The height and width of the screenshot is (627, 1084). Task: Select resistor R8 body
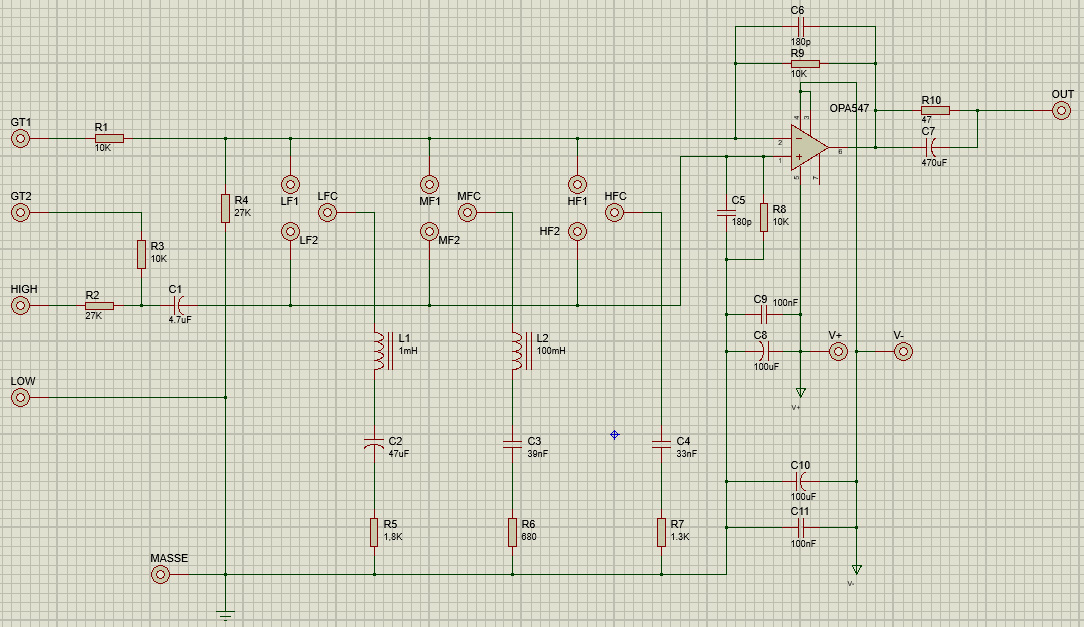coord(764,217)
